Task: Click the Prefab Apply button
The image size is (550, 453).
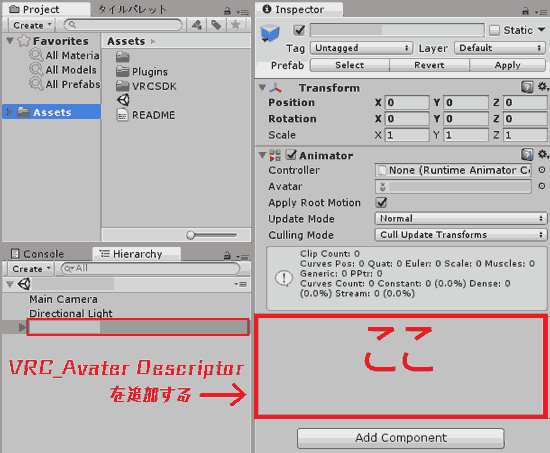Action: (x=508, y=65)
